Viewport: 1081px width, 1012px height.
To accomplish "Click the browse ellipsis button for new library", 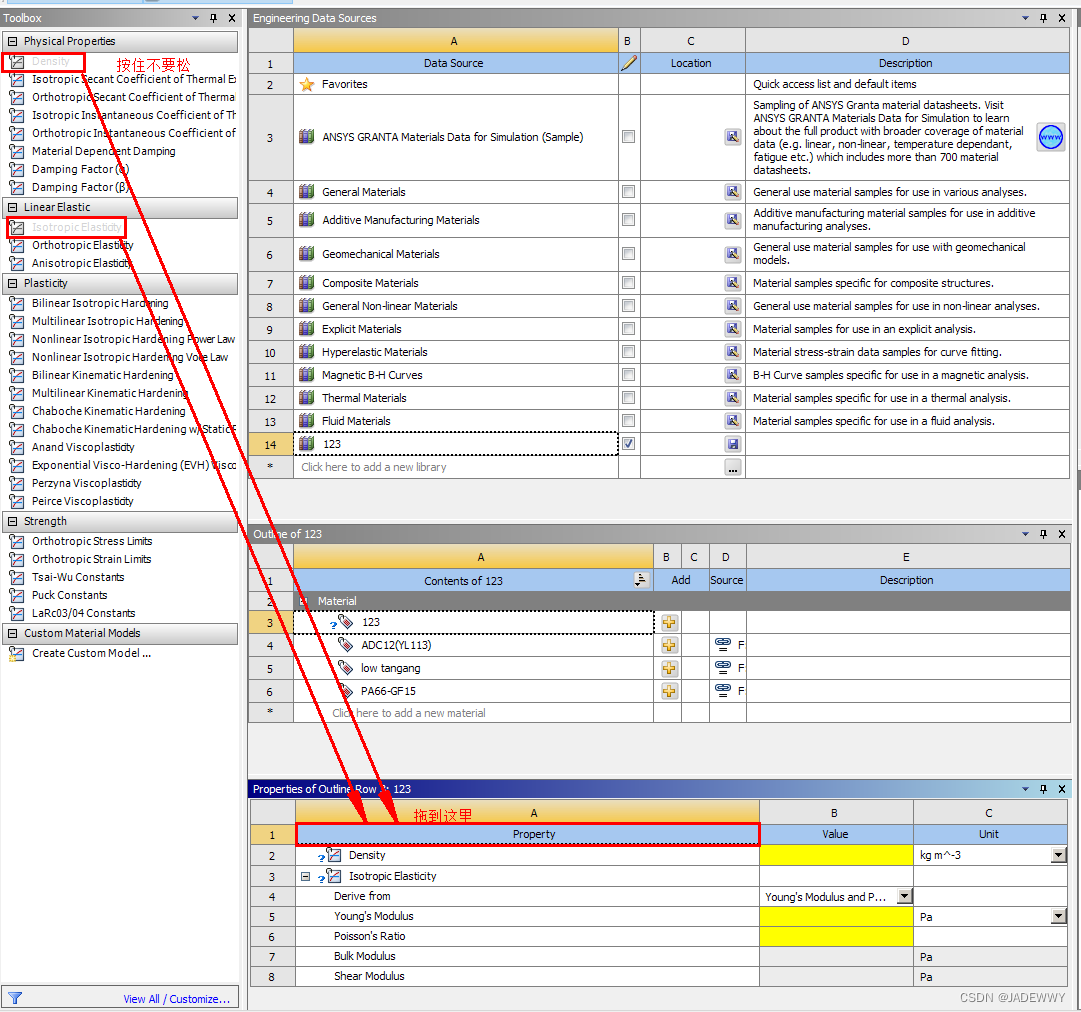I will [x=733, y=467].
